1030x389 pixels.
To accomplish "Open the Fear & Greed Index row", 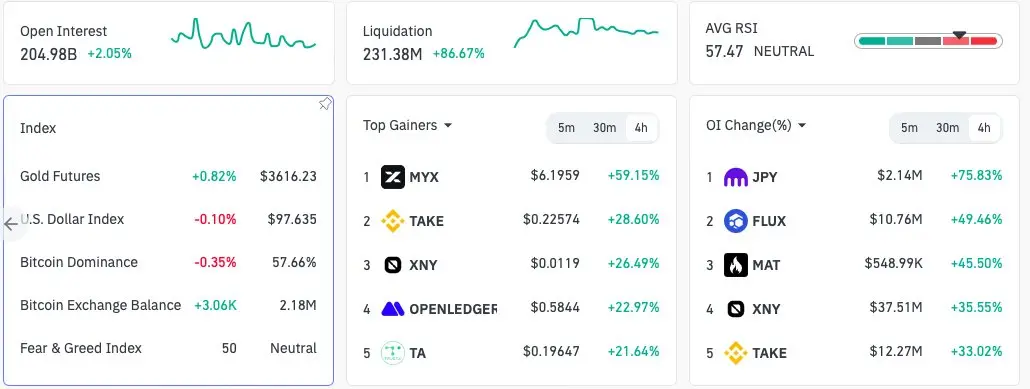I will 168,348.
